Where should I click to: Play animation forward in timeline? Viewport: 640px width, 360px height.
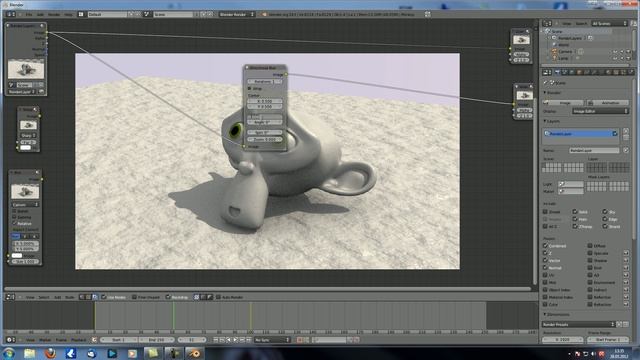click(236, 340)
